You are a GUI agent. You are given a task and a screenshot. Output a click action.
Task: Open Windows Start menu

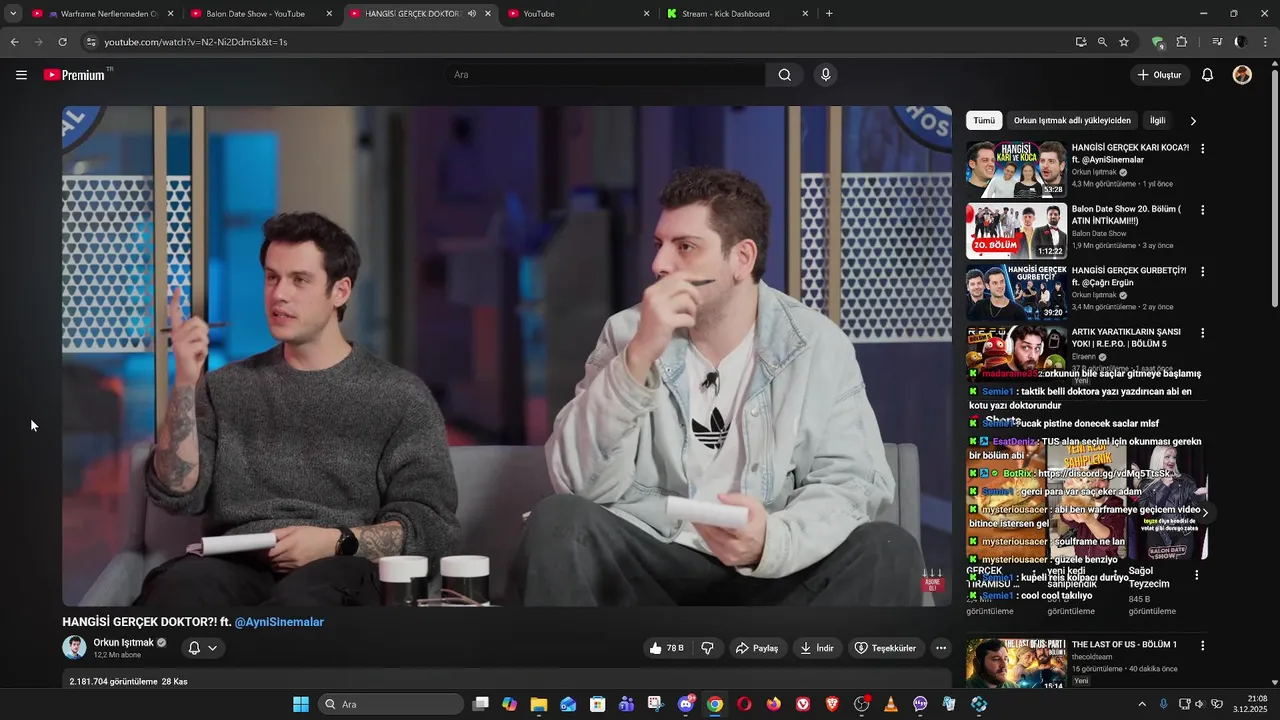point(300,704)
